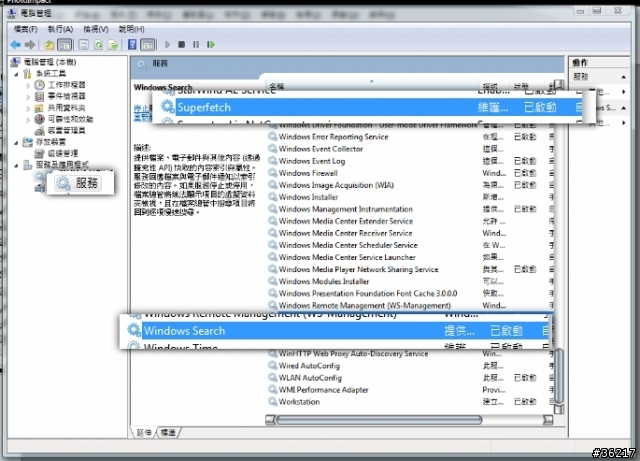Select Windows Image Acquisition (WIA) service
Viewport: 640px width, 461px height.
(x=410, y=185)
